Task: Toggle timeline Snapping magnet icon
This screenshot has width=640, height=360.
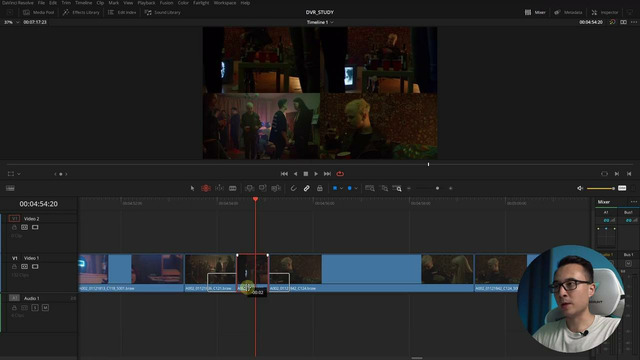Action: coord(293,188)
